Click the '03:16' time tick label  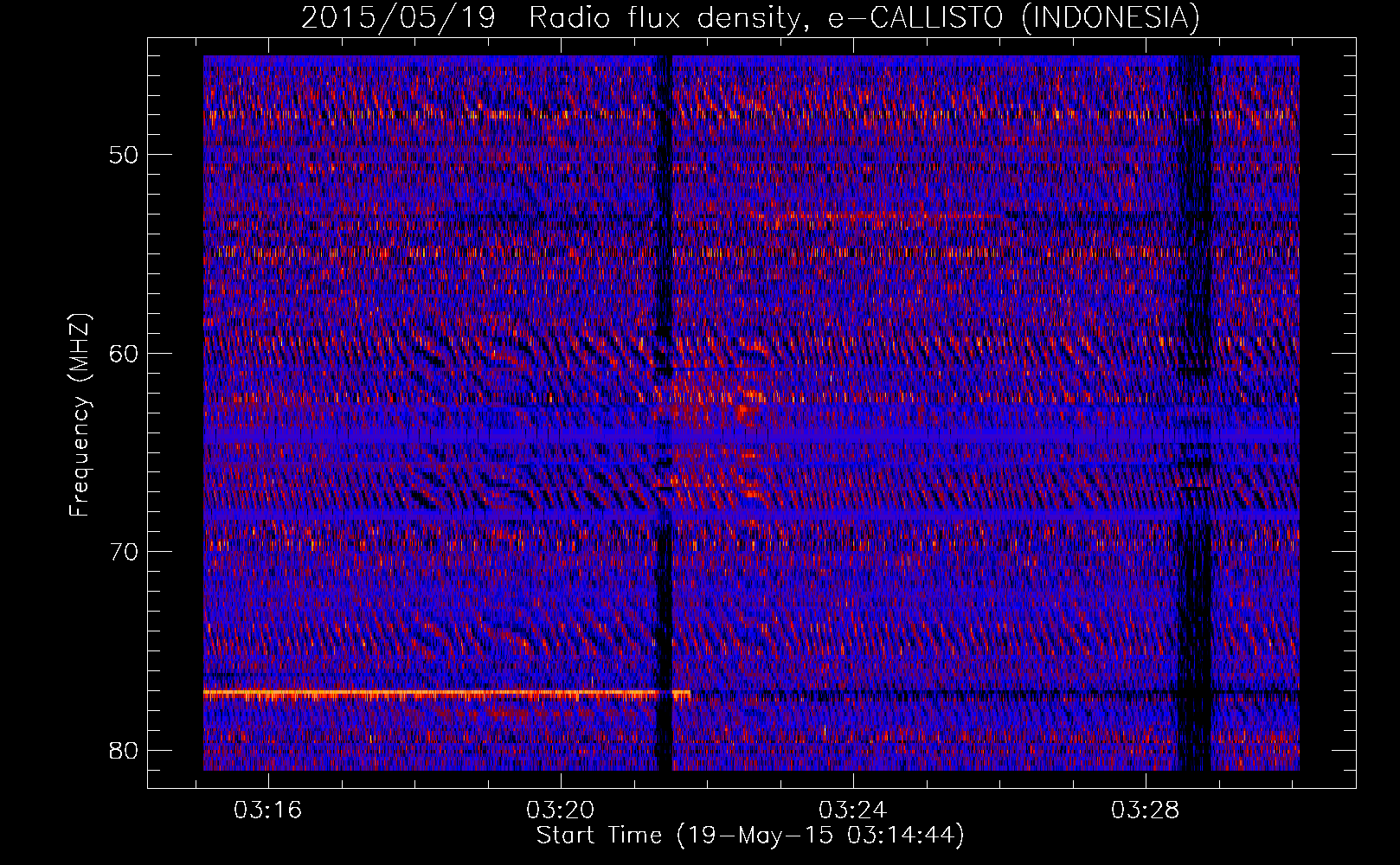(268, 811)
